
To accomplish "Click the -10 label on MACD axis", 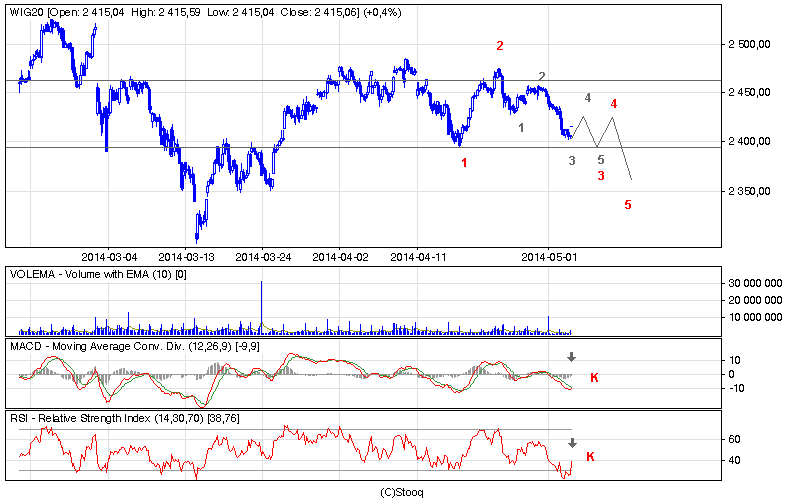I will point(735,388).
